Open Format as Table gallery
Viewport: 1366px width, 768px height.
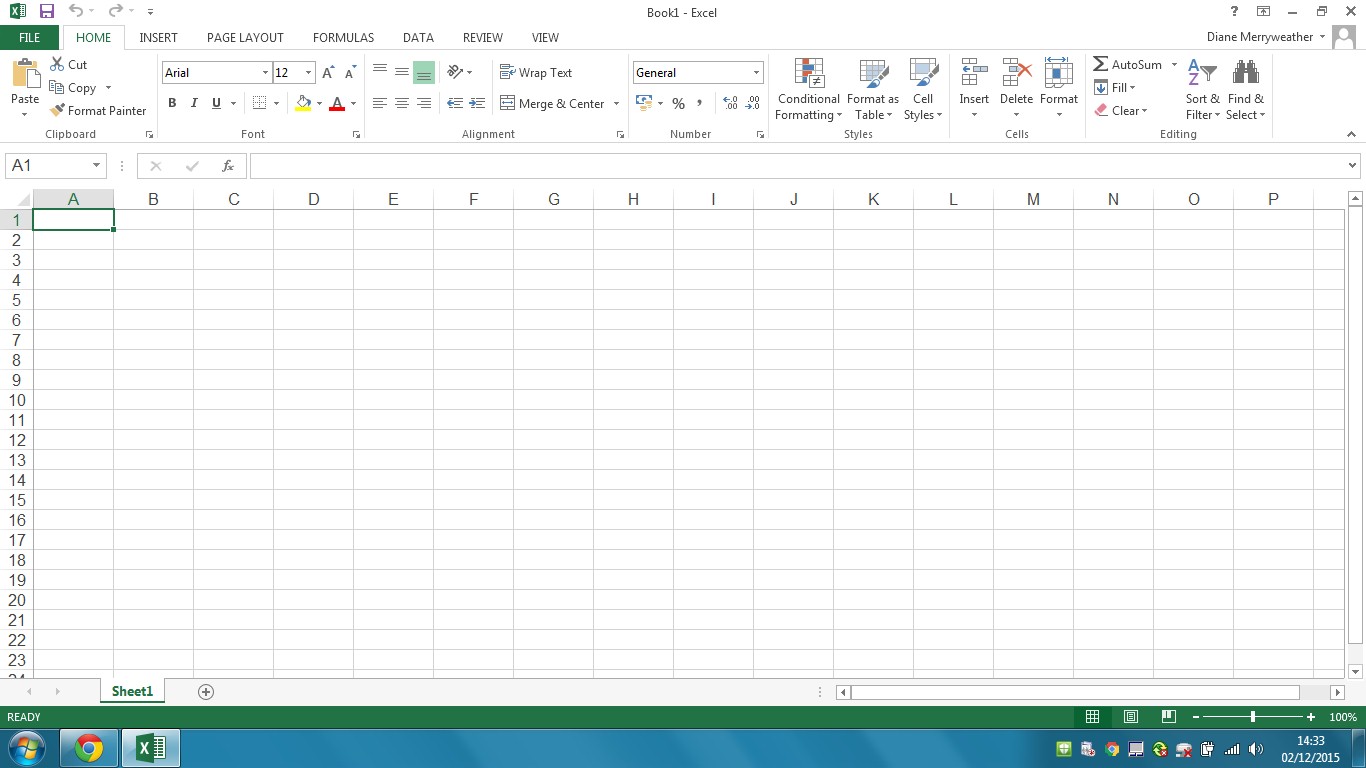(x=873, y=89)
